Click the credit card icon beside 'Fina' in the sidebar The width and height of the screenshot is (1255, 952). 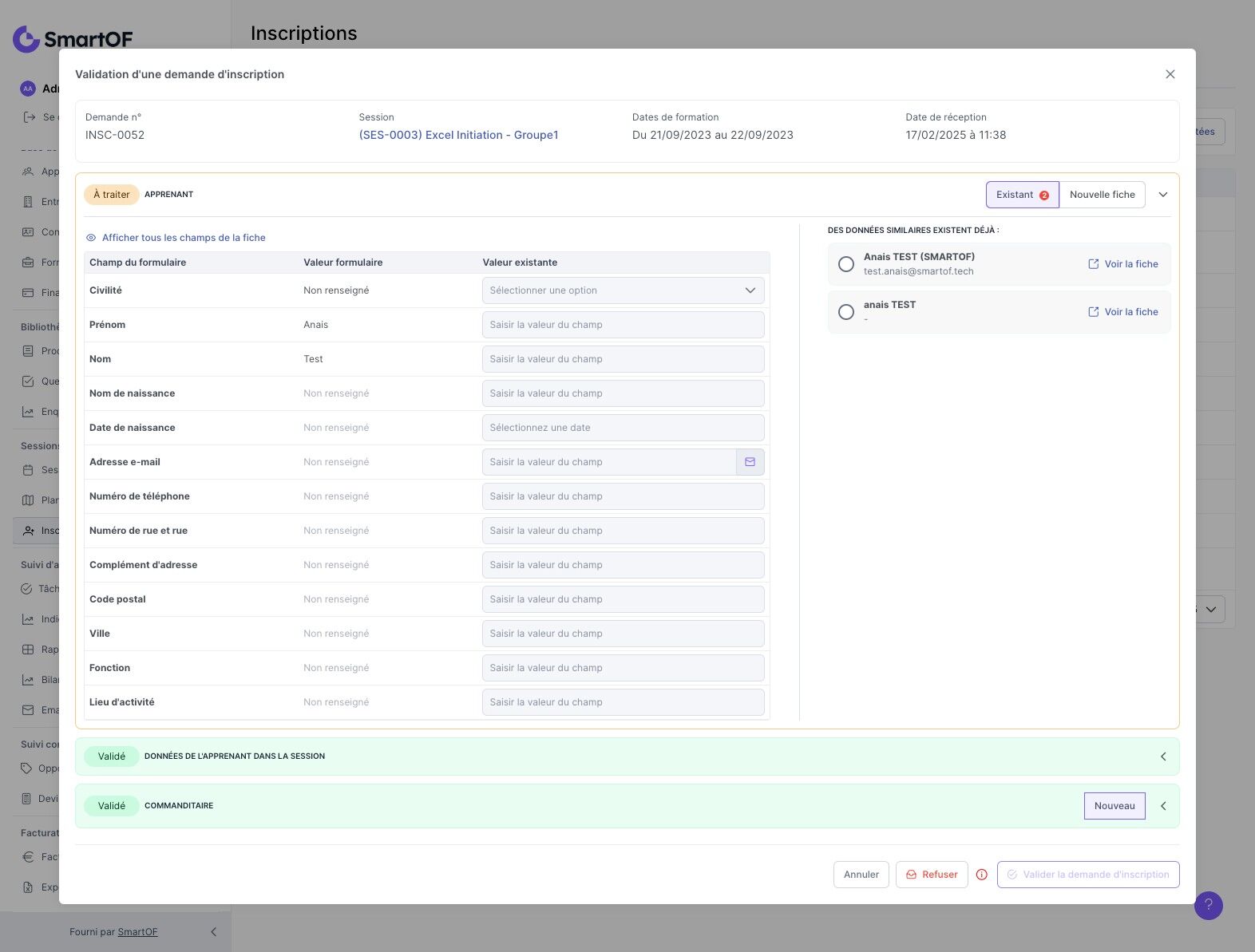pos(28,293)
